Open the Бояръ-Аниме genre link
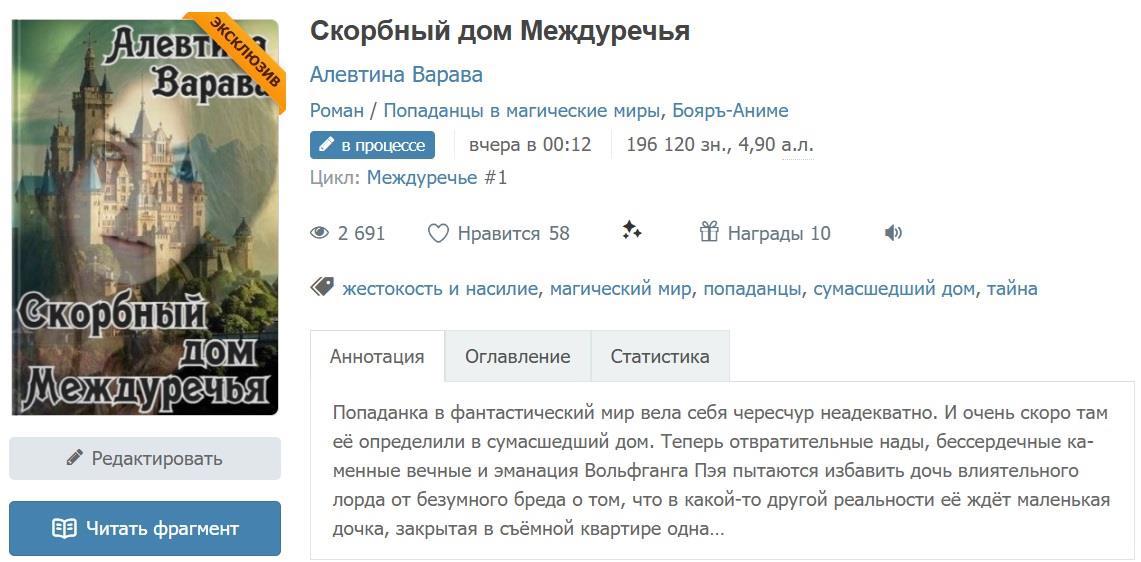 (x=730, y=111)
